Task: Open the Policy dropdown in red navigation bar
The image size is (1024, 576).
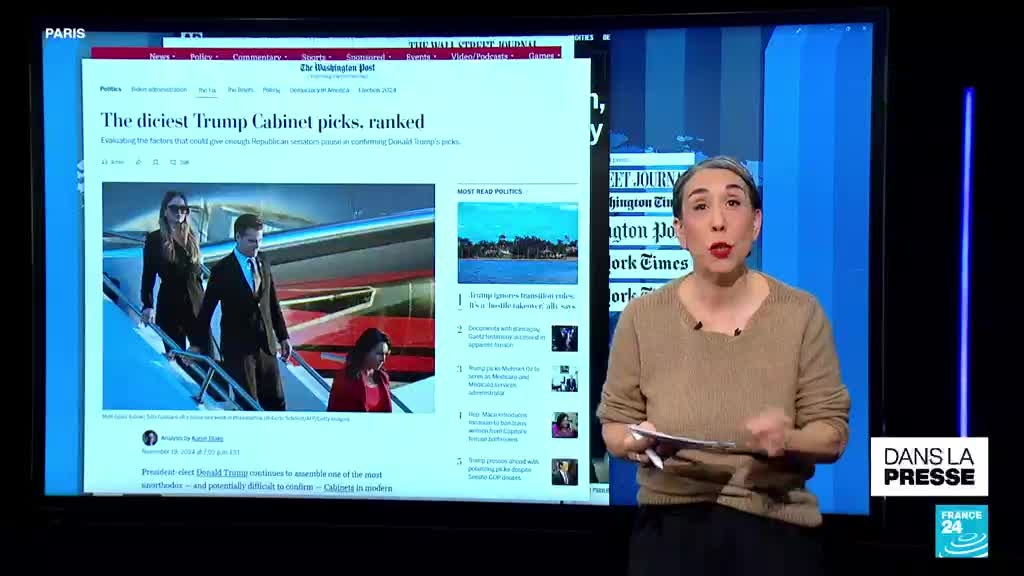Action: 204,57
